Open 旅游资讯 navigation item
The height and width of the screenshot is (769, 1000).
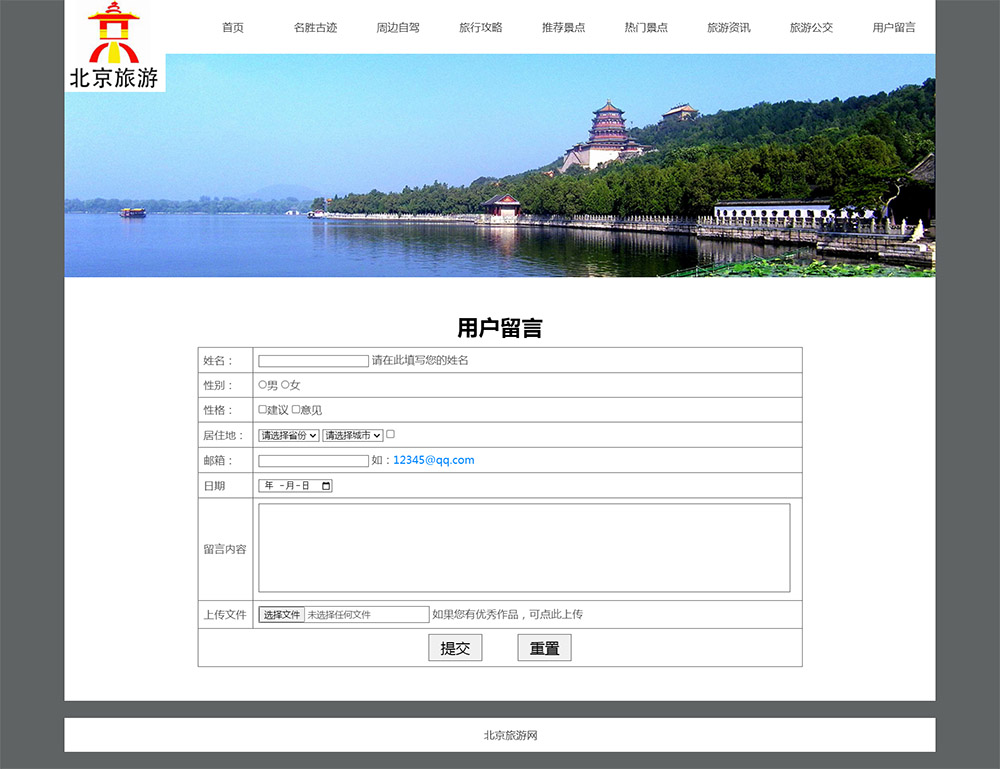coord(729,27)
